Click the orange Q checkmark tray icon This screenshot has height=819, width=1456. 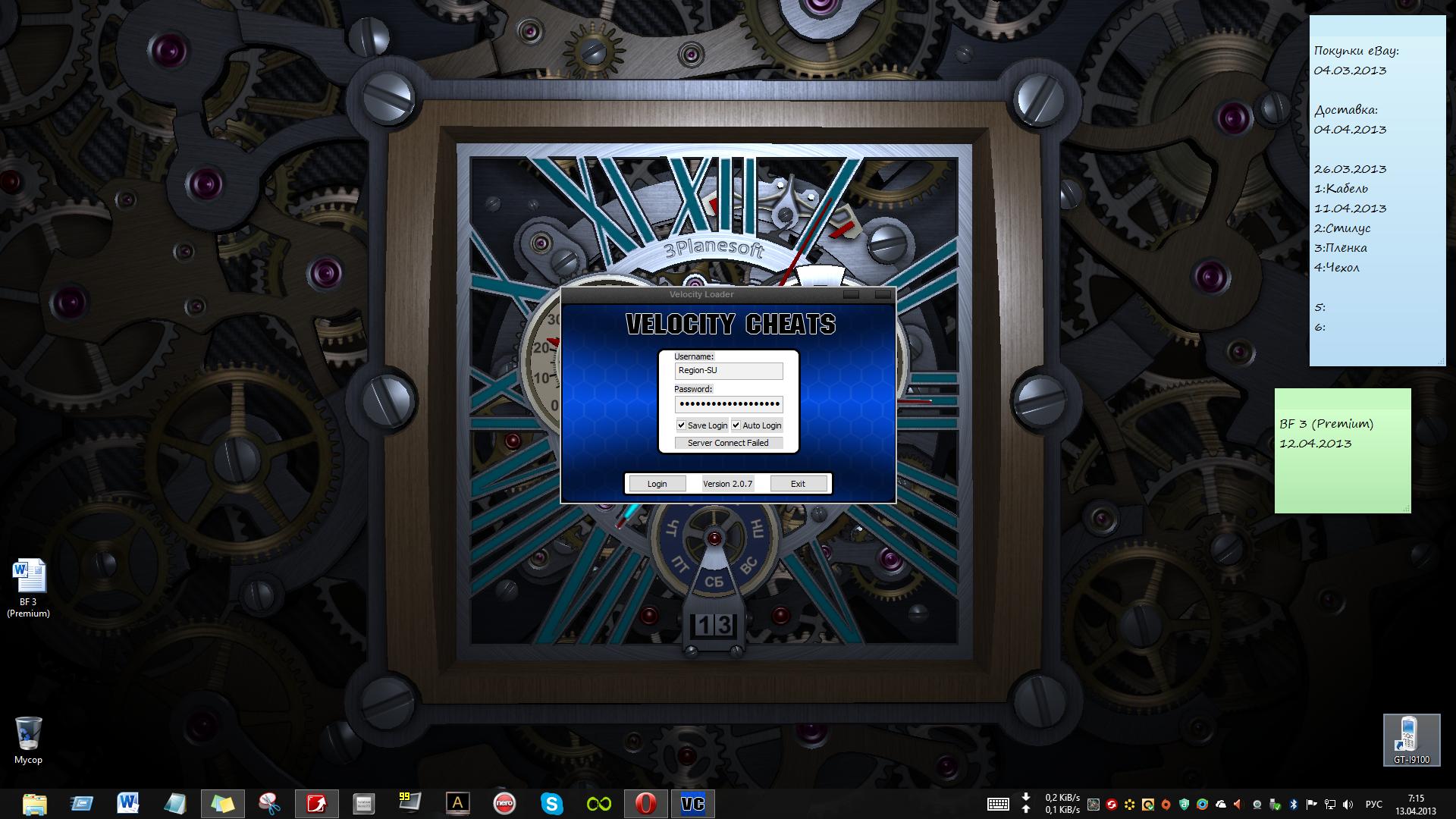coord(1148,805)
